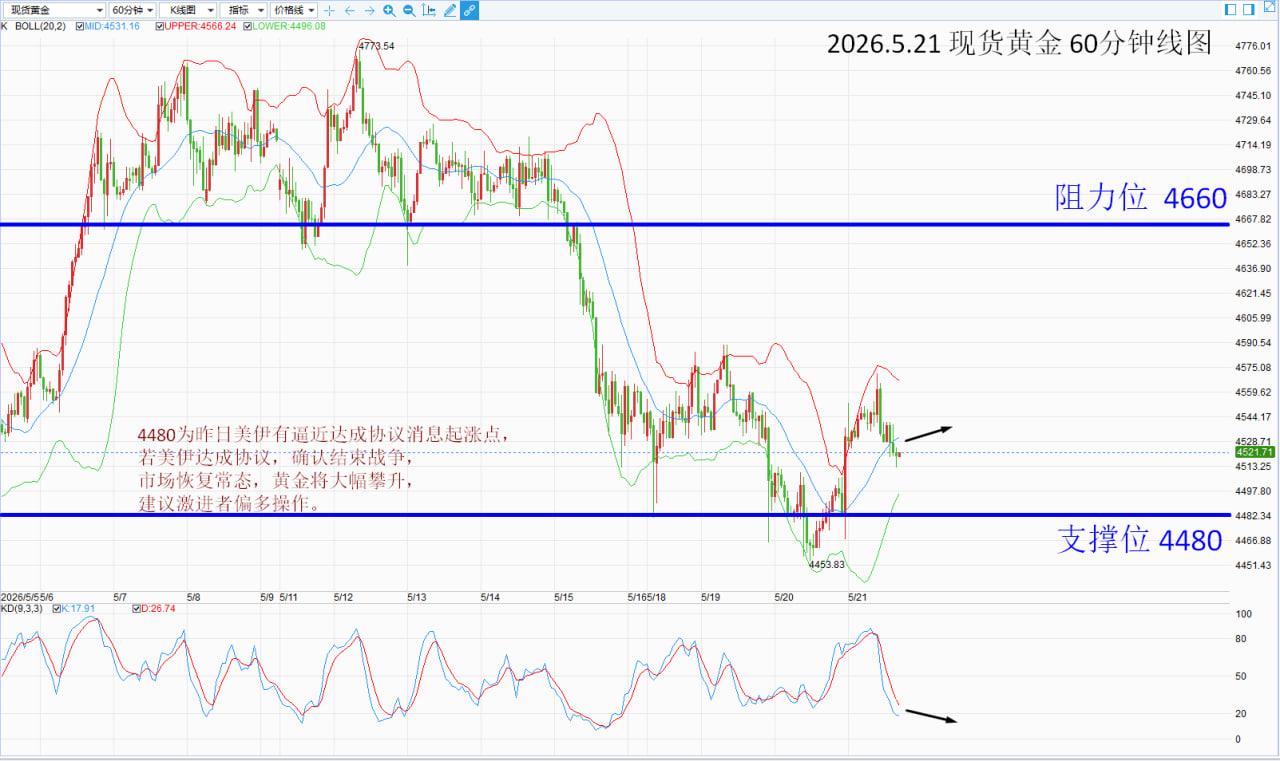Screen dimensions: 1280x761
Task: Open the pencil drawing tool
Action: (x=450, y=10)
